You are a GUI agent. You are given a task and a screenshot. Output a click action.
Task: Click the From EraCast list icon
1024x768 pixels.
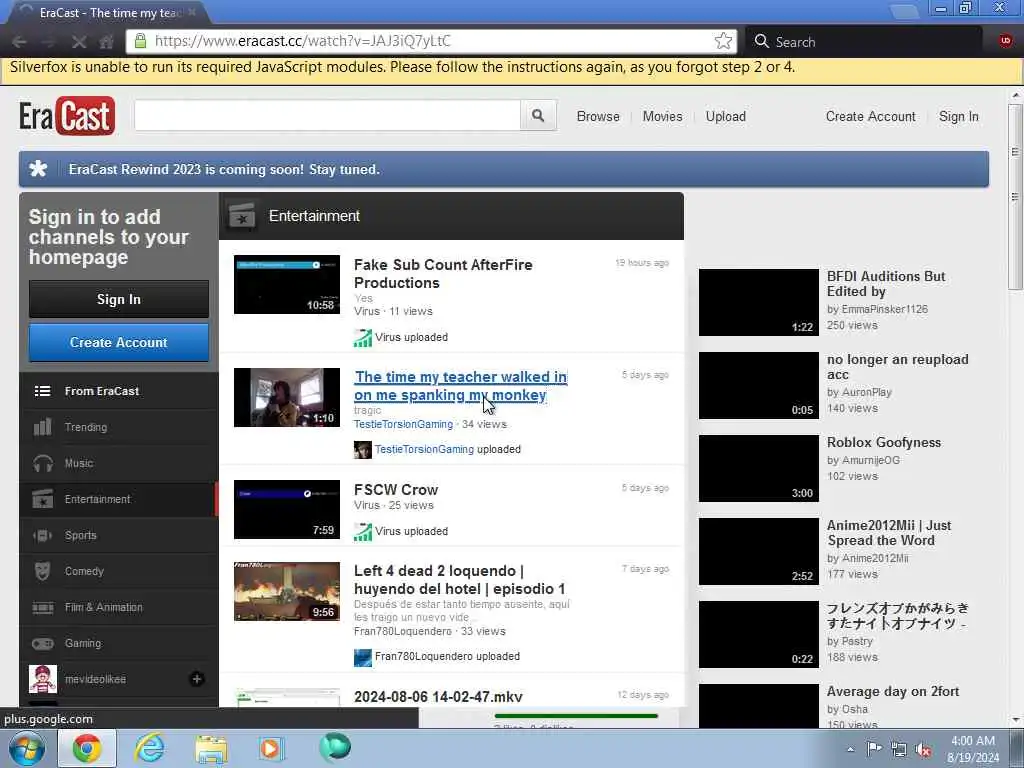(42, 391)
